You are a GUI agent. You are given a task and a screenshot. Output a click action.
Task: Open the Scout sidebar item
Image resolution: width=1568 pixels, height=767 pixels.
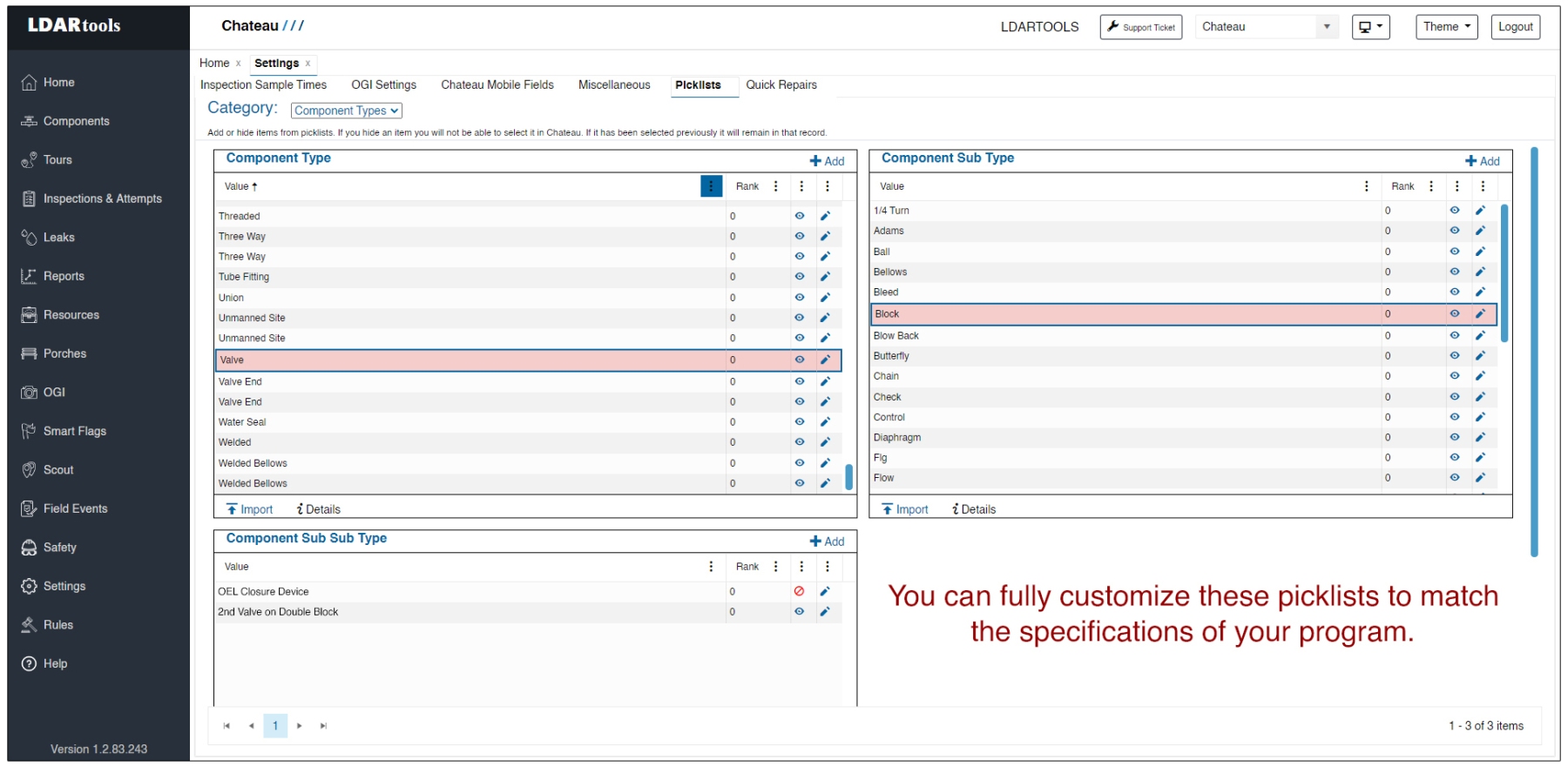[57, 470]
